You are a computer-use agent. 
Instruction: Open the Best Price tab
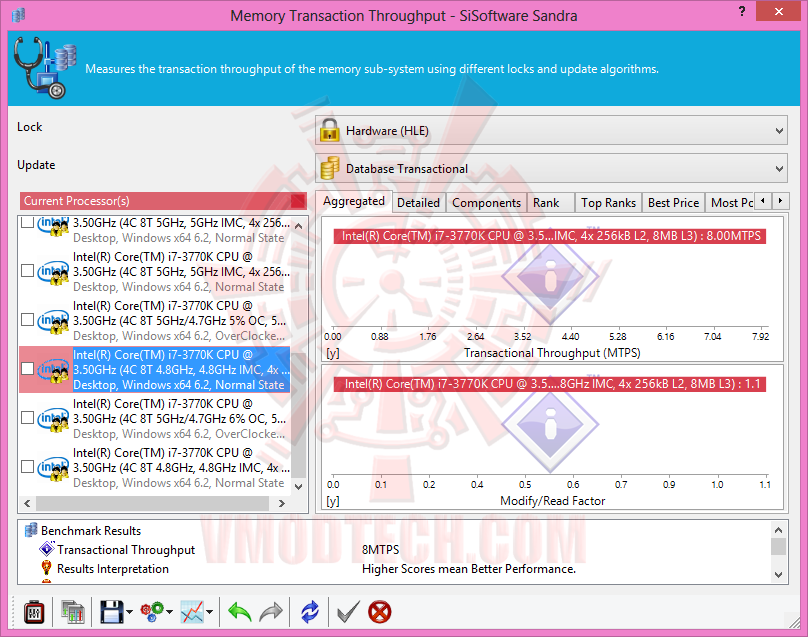coord(673,203)
